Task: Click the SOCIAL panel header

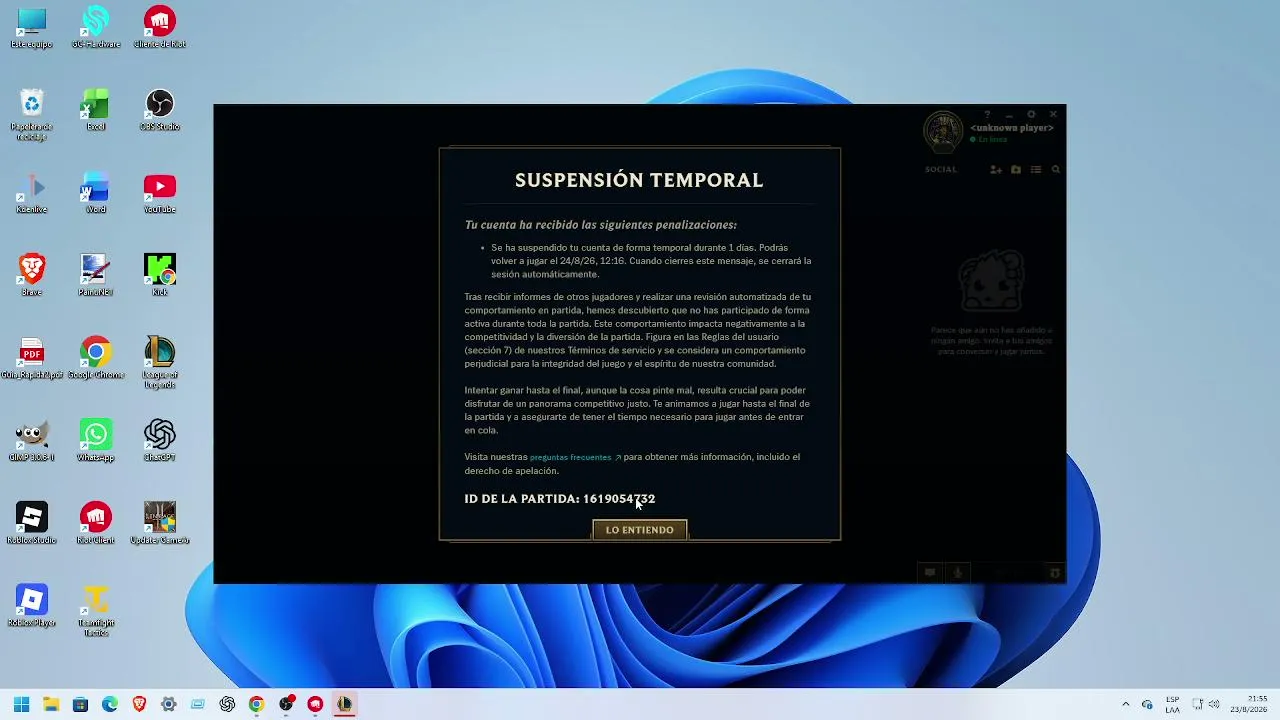Action: [x=941, y=170]
